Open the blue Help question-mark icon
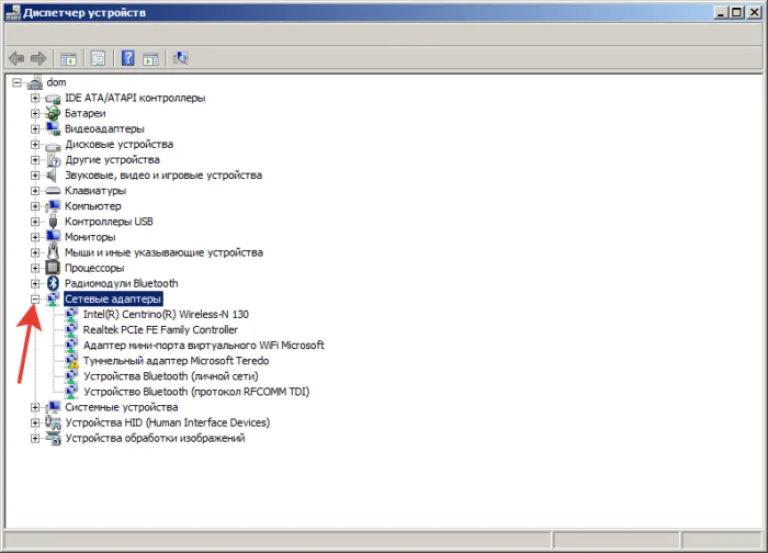This screenshot has height=553, width=768. pyautogui.click(x=128, y=58)
